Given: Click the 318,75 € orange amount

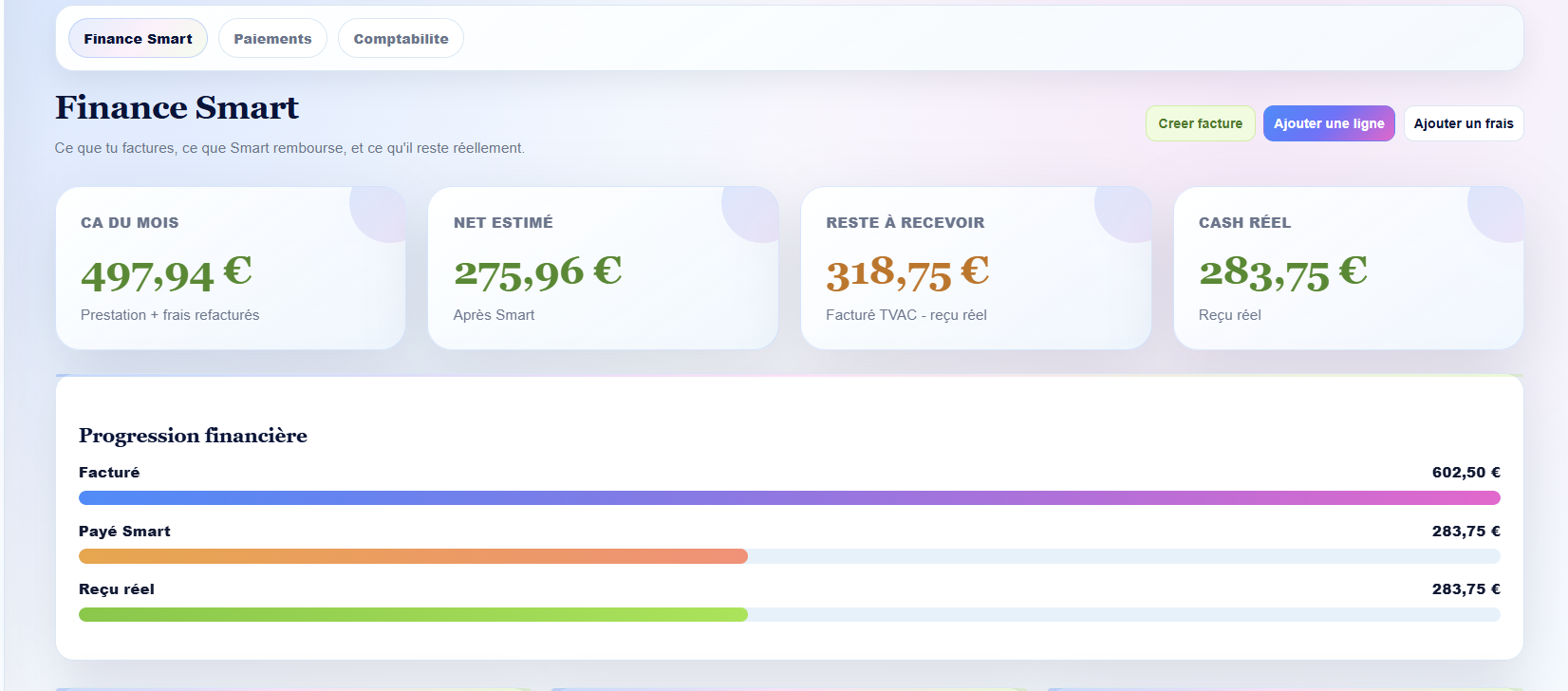Looking at the screenshot, I should pyautogui.click(x=907, y=273).
